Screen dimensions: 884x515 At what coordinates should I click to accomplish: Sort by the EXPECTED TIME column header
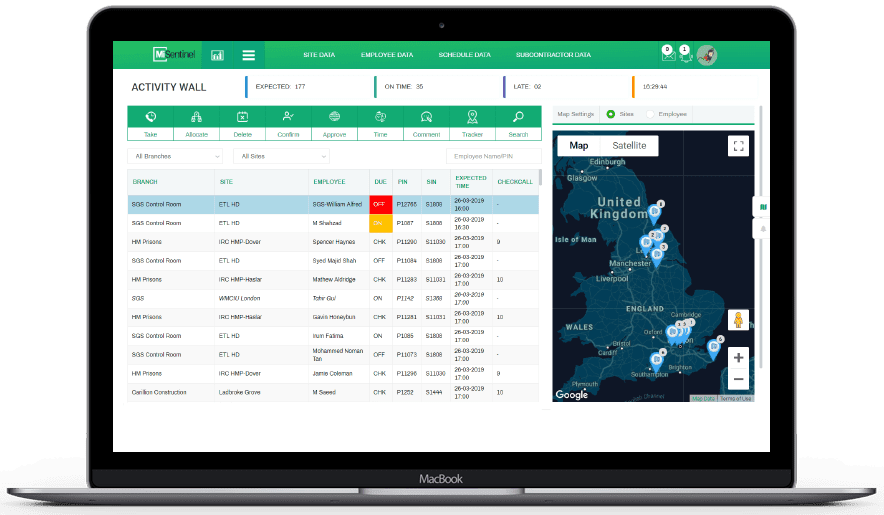pyautogui.click(x=471, y=182)
